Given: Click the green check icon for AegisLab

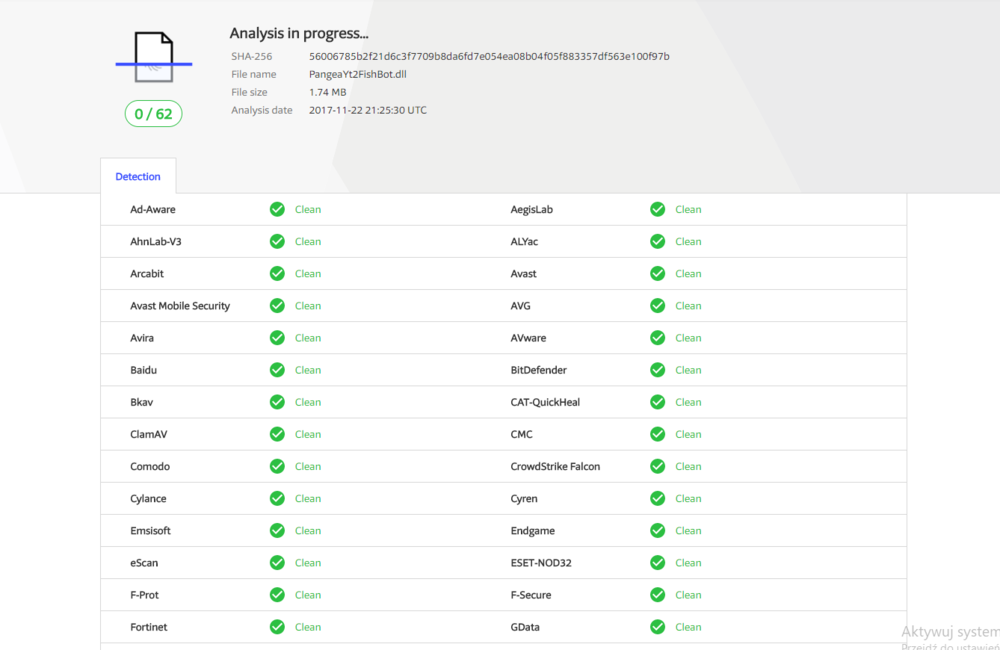Looking at the screenshot, I should click(x=658, y=209).
